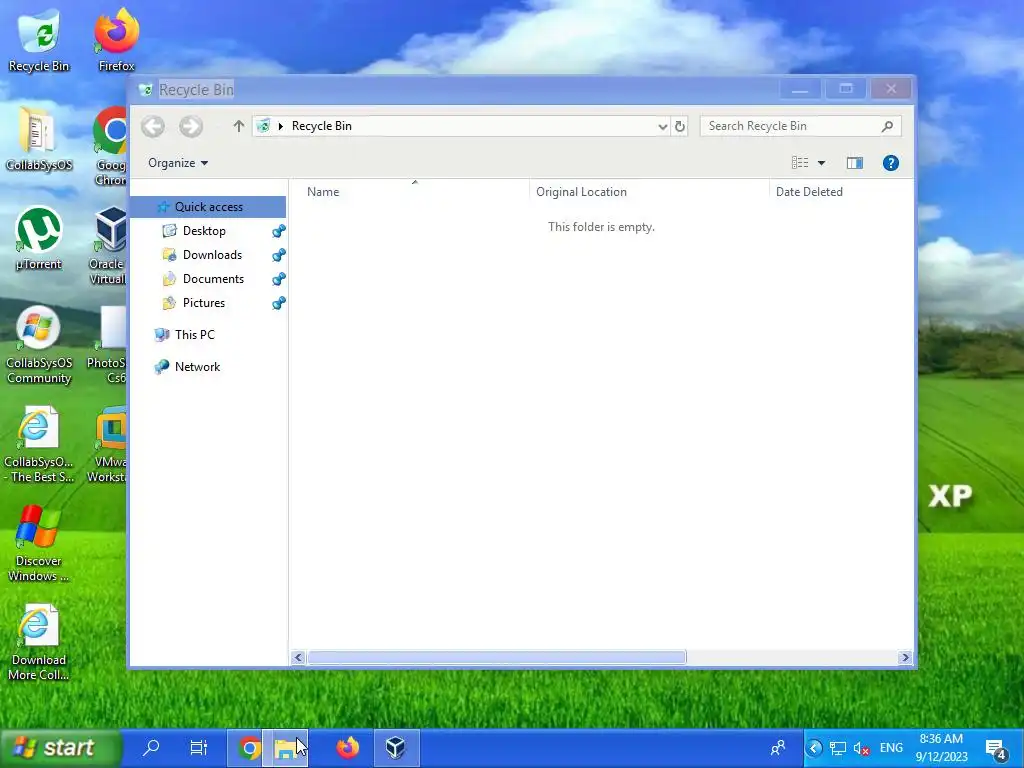This screenshot has height=768, width=1024.
Task: Open Discover Windows desktop icon
Action: (39, 543)
